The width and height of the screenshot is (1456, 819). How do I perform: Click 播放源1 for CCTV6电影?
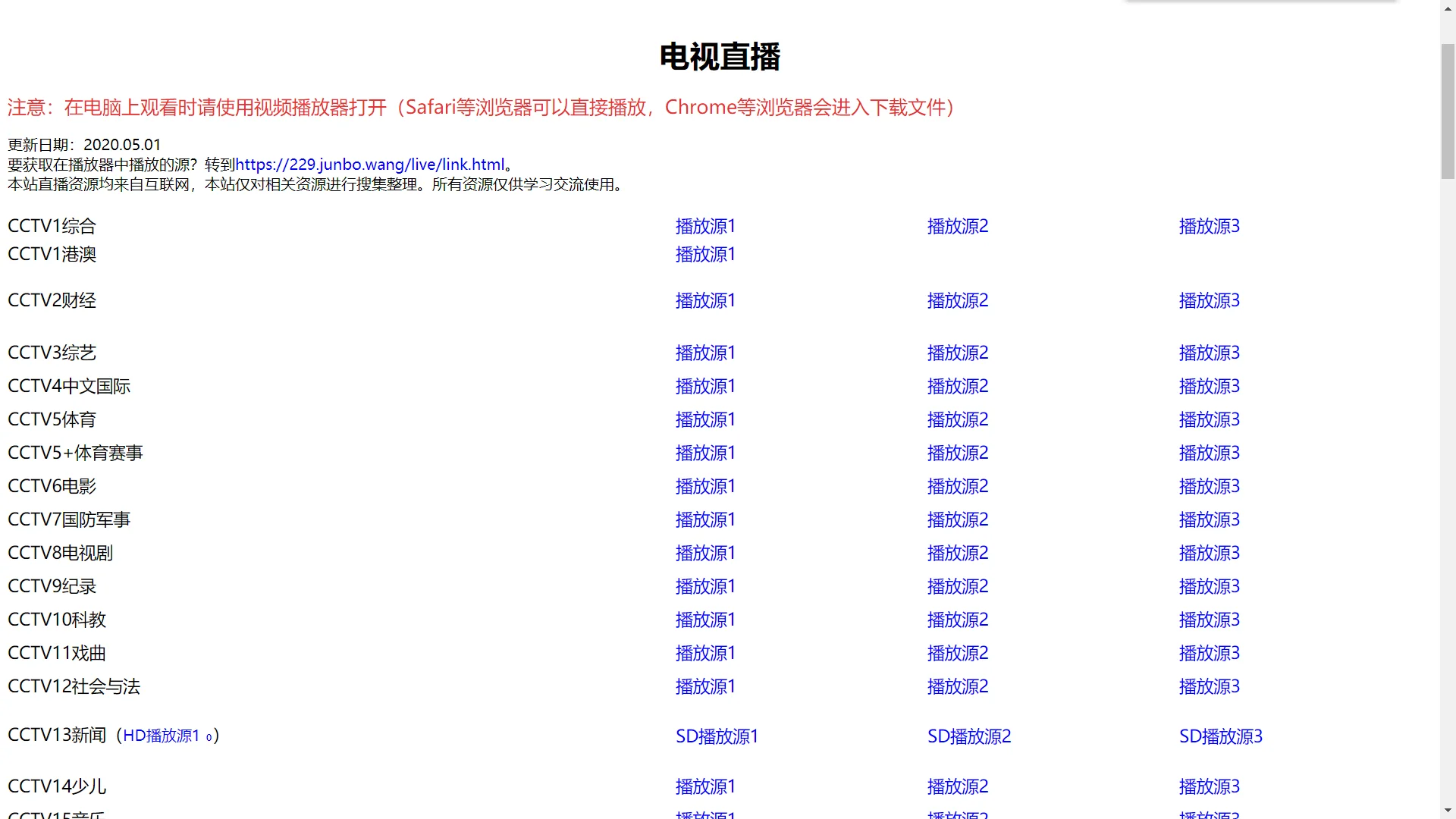click(x=705, y=486)
